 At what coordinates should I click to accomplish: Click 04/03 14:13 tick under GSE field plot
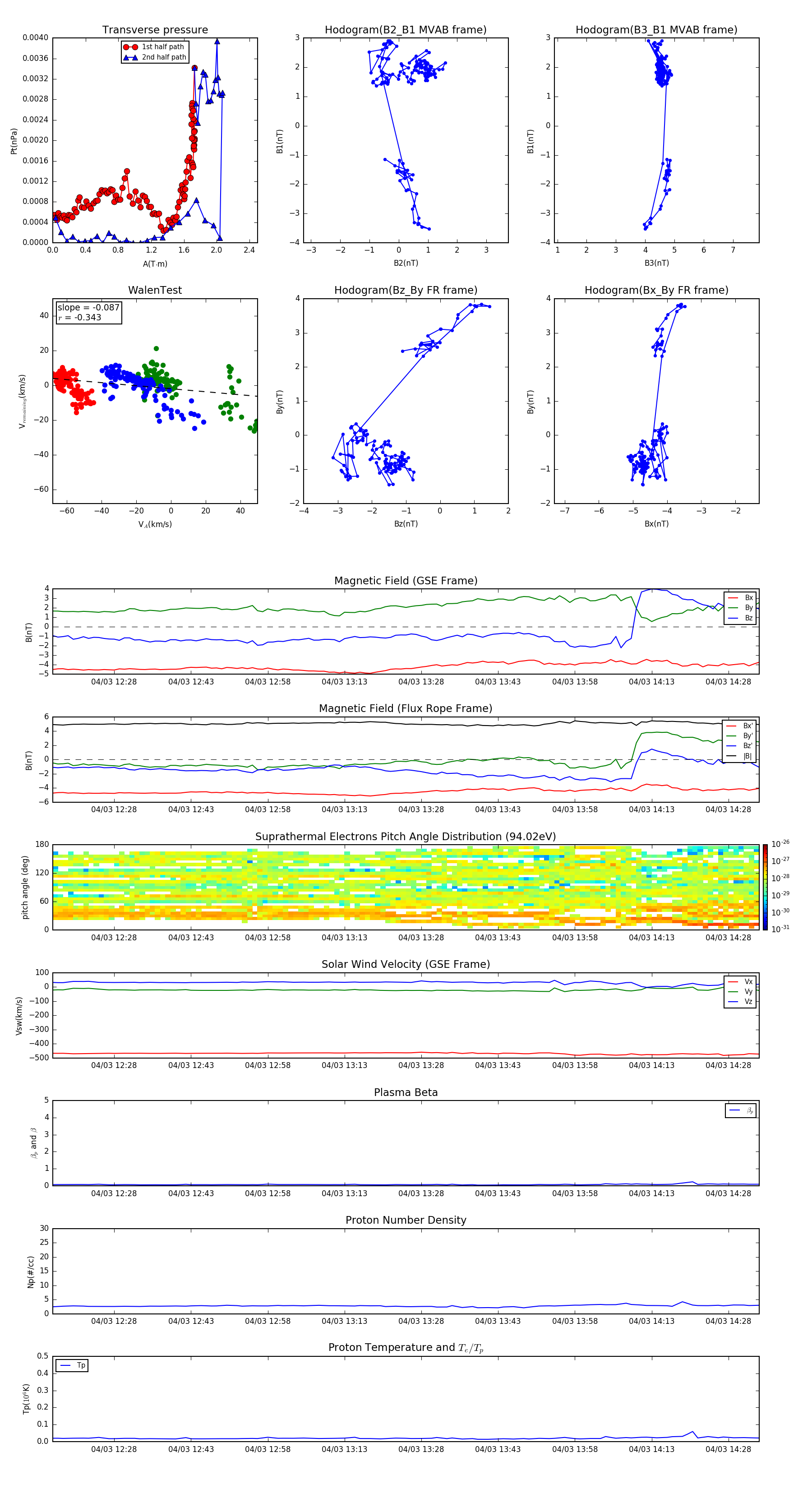coord(651,682)
